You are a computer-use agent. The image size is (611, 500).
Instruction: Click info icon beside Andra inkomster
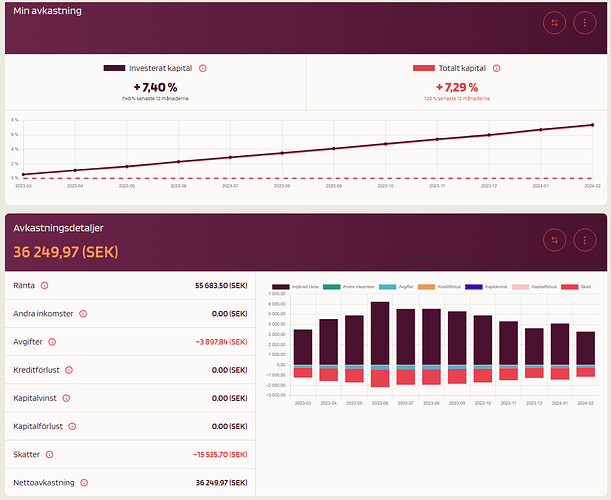[82, 313]
